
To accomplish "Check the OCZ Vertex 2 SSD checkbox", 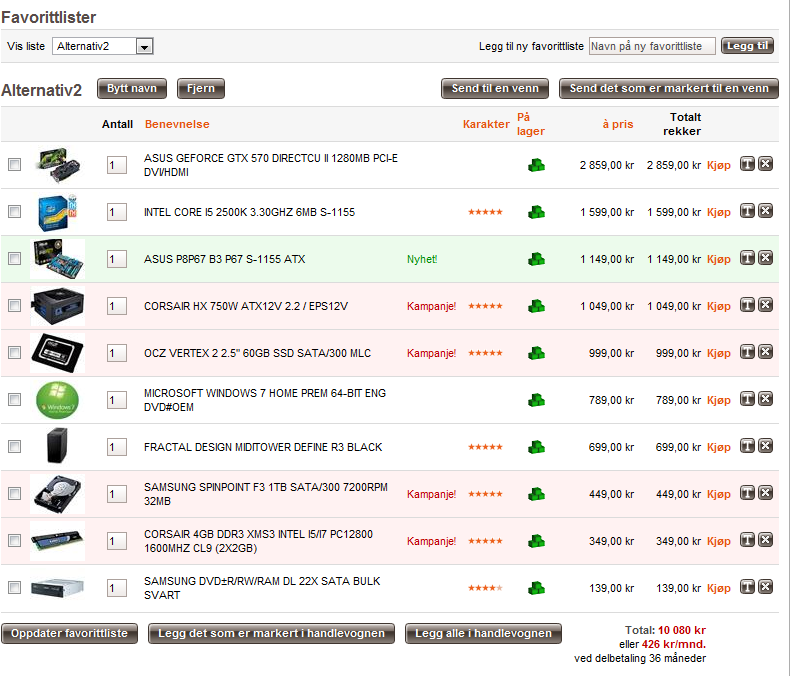I will tap(15, 353).
